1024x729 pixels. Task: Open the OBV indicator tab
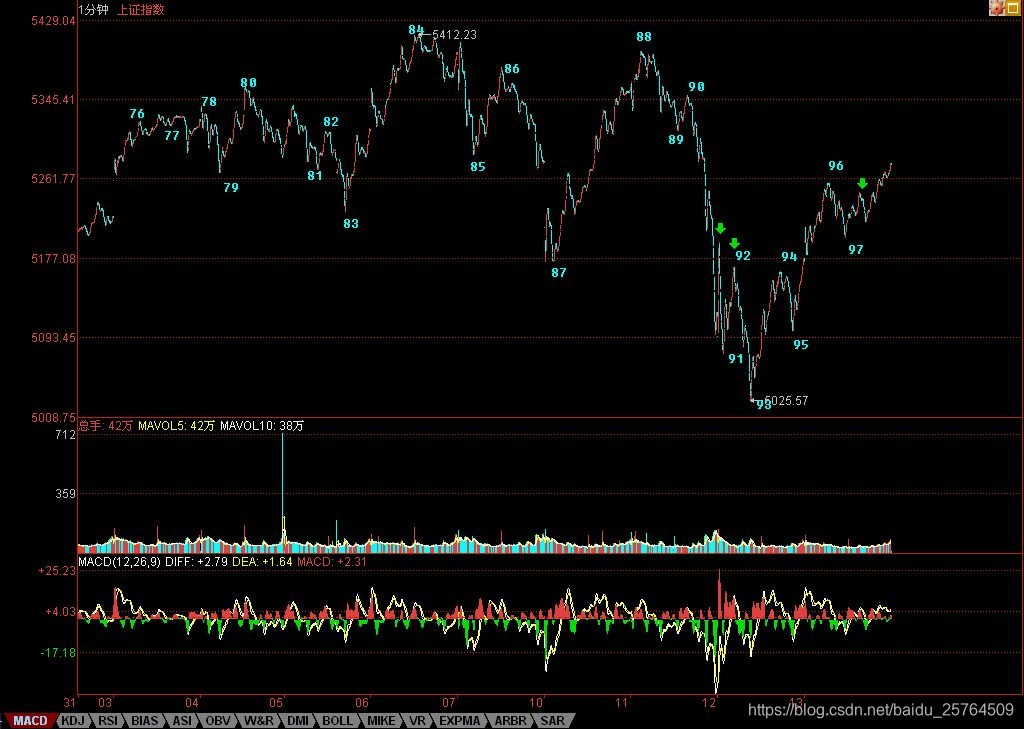pyautogui.click(x=218, y=721)
